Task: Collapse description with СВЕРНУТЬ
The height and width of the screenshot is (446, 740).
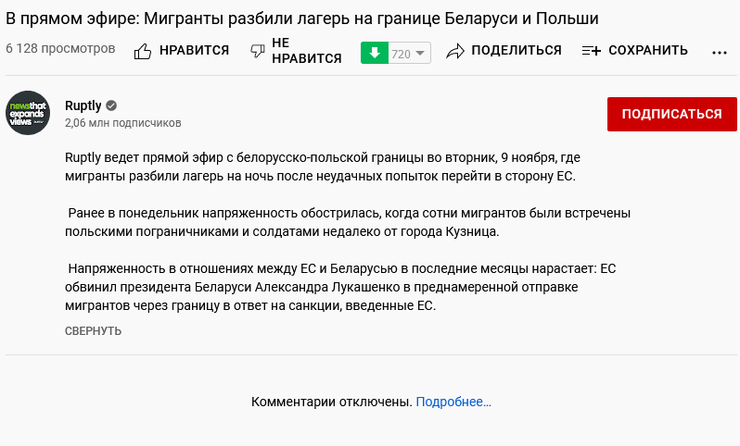Action: [93, 331]
